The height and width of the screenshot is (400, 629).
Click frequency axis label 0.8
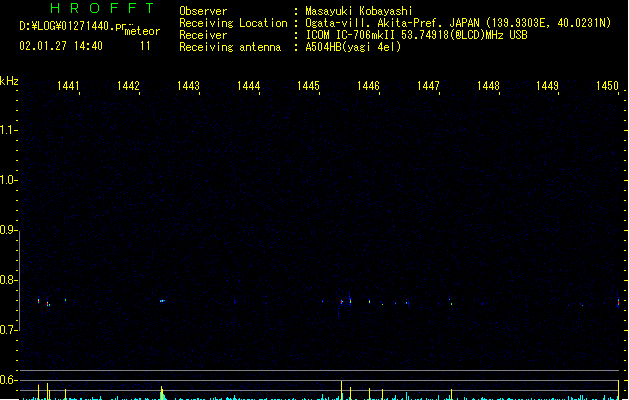(8, 280)
